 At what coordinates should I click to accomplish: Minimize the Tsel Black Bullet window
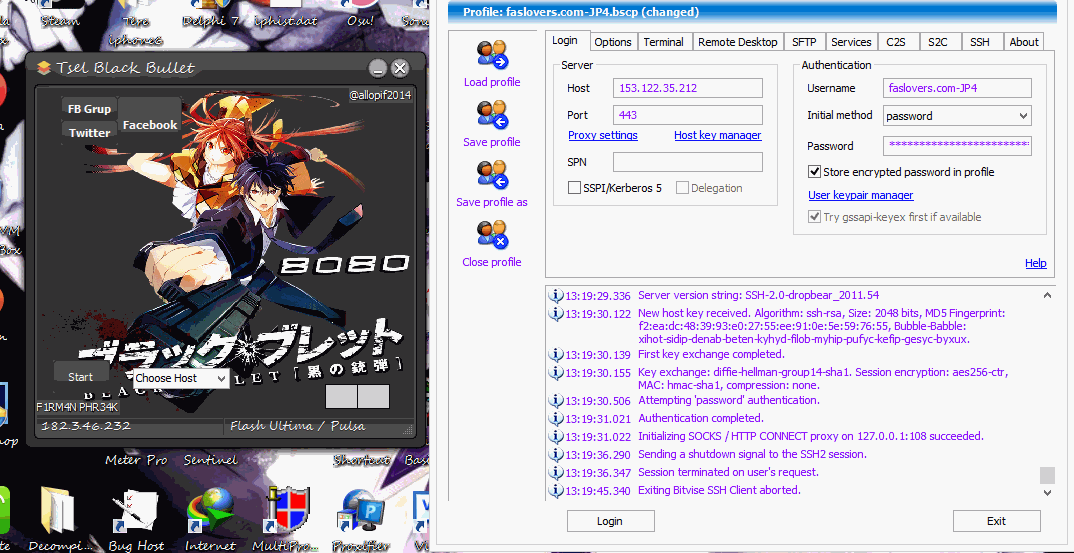pos(377,68)
